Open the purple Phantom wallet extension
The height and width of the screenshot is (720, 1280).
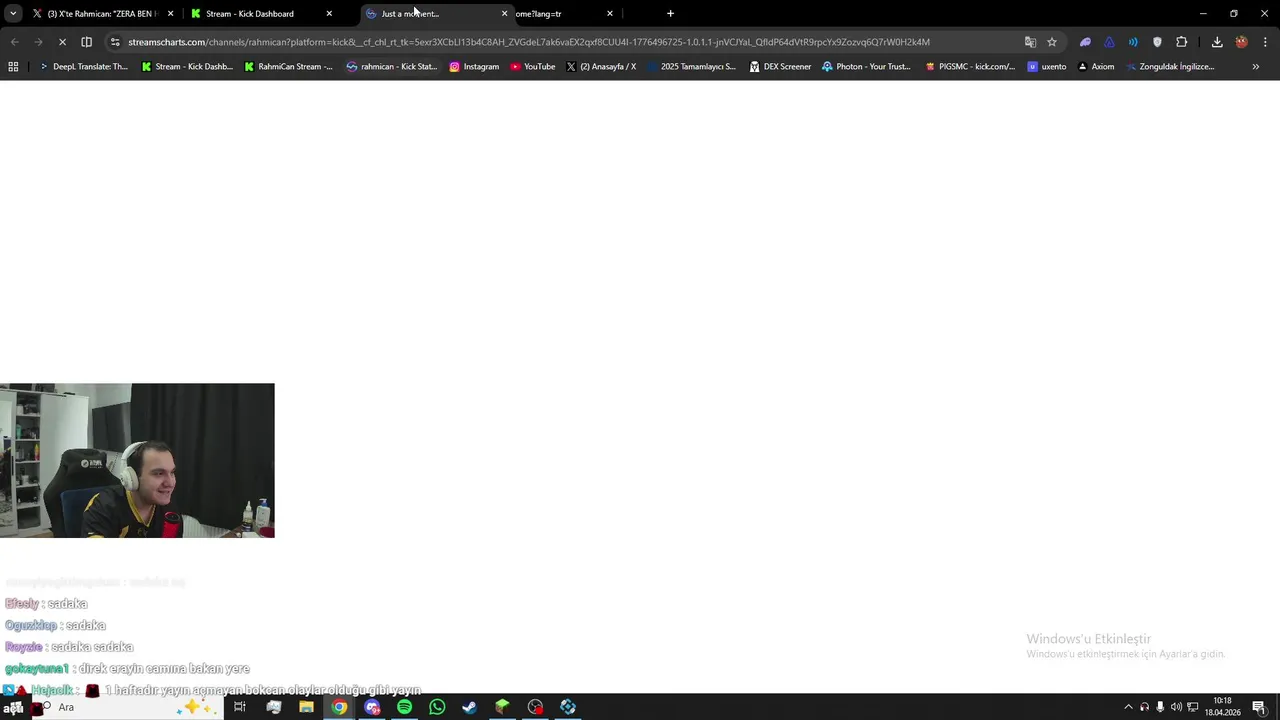click(1085, 42)
